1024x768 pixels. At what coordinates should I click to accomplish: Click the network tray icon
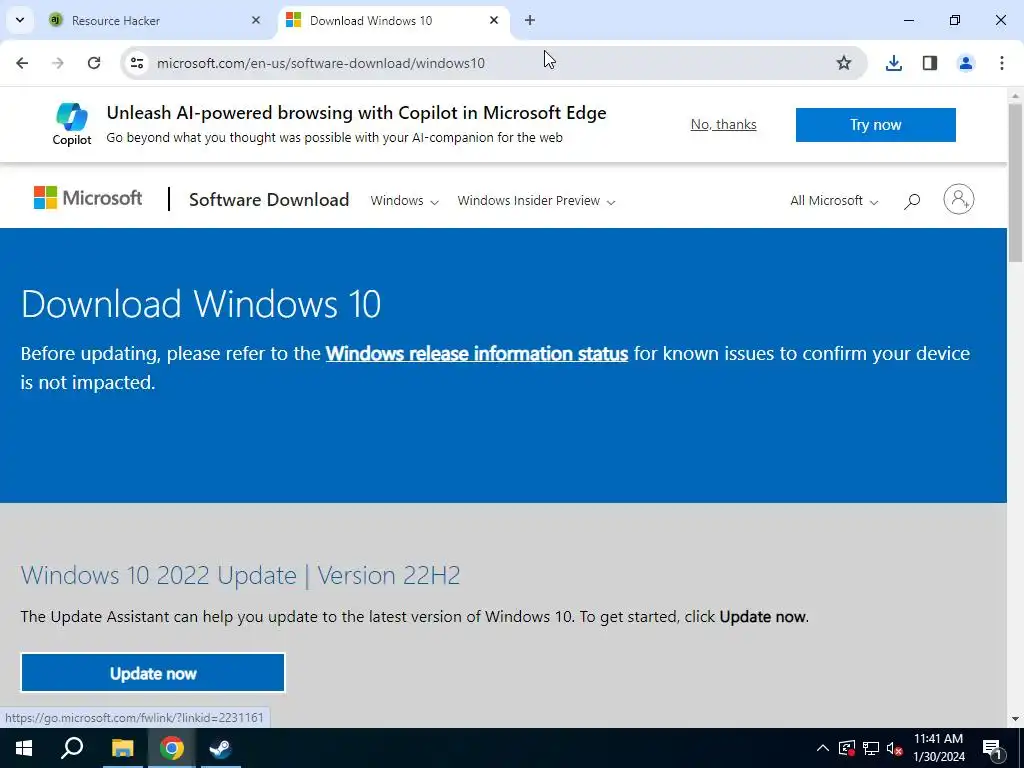point(871,748)
